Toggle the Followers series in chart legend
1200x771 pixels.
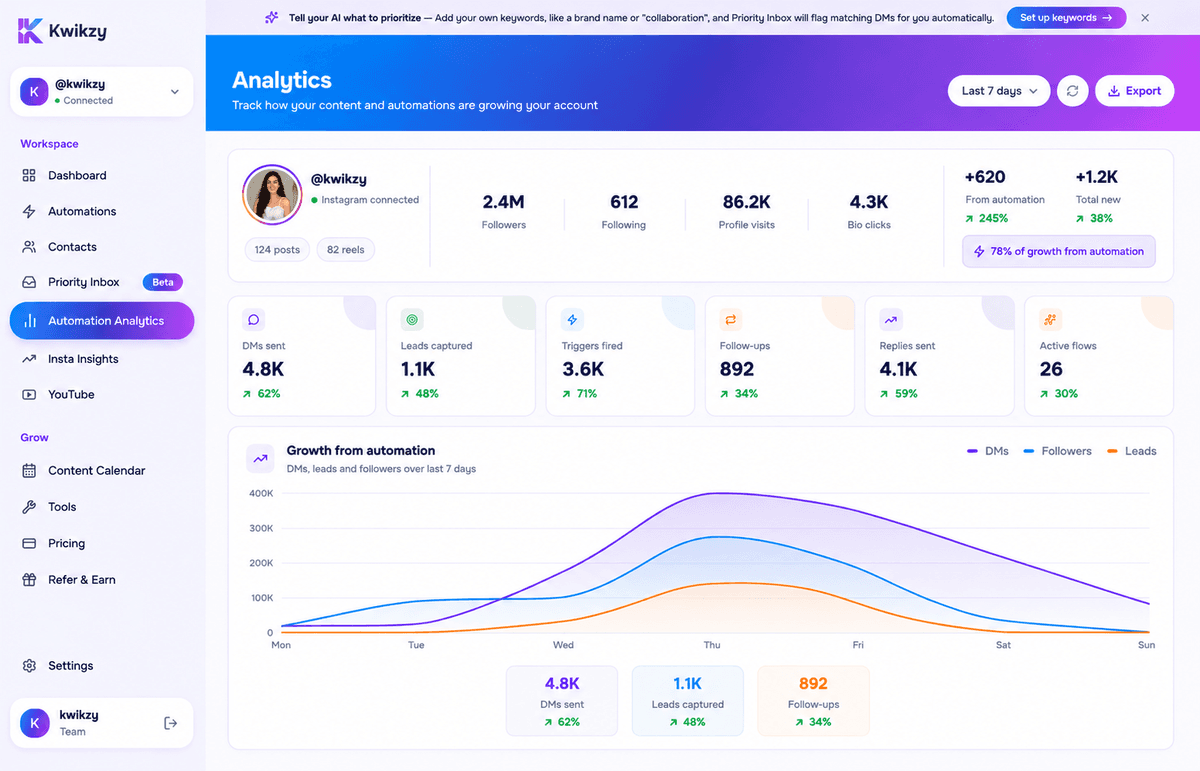pyautogui.click(x=1057, y=451)
